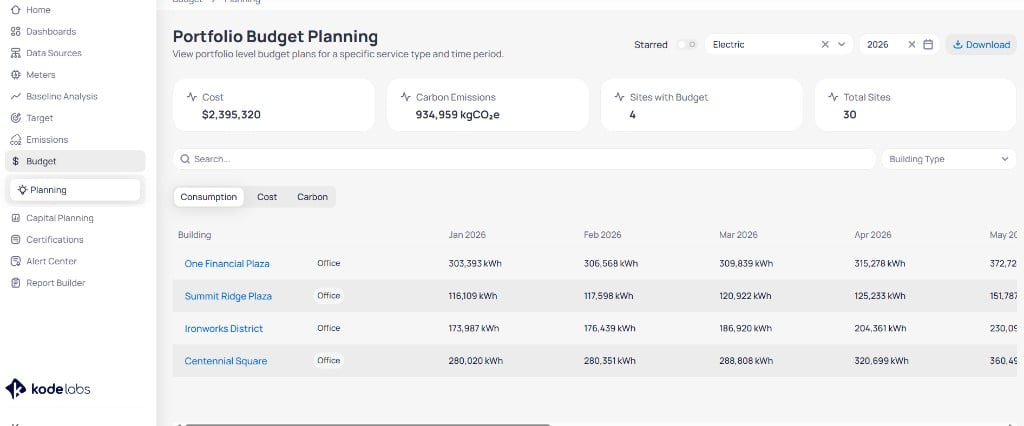
Task: Click the 303,393 kWh cell
Action: pos(475,263)
